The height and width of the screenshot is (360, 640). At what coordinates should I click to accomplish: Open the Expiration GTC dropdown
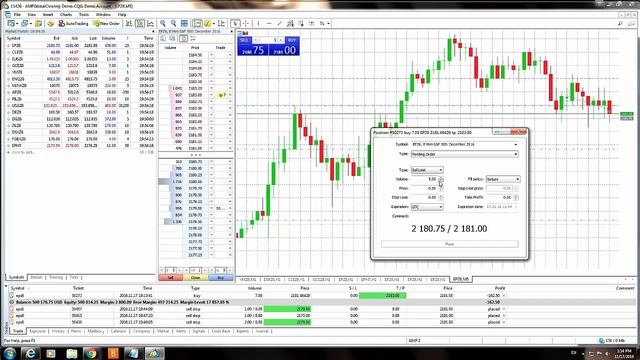pyautogui.click(x=427, y=207)
